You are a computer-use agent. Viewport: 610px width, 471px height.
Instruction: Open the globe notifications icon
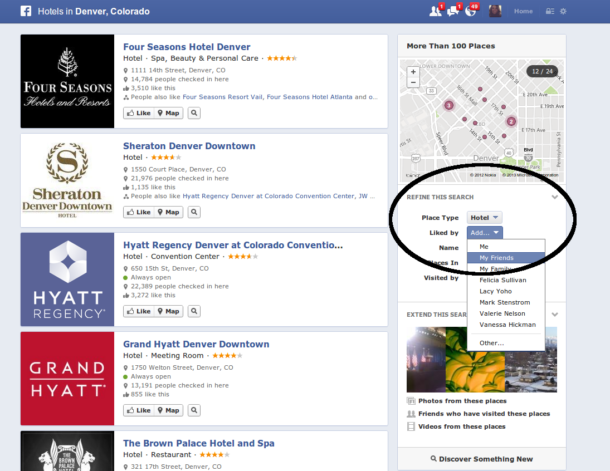point(470,11)
